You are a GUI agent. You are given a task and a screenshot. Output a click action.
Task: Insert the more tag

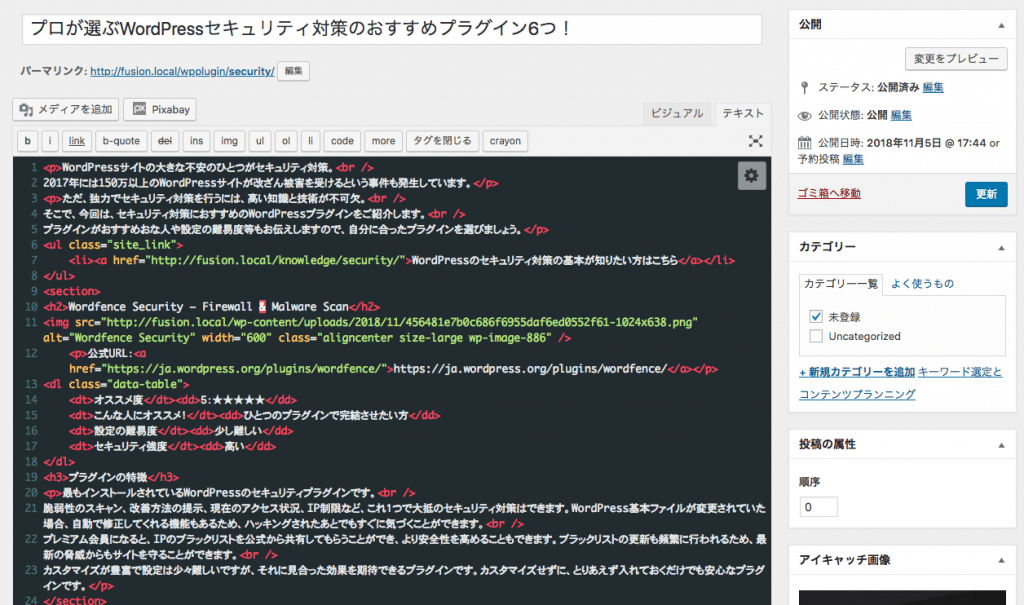point(383,141)
